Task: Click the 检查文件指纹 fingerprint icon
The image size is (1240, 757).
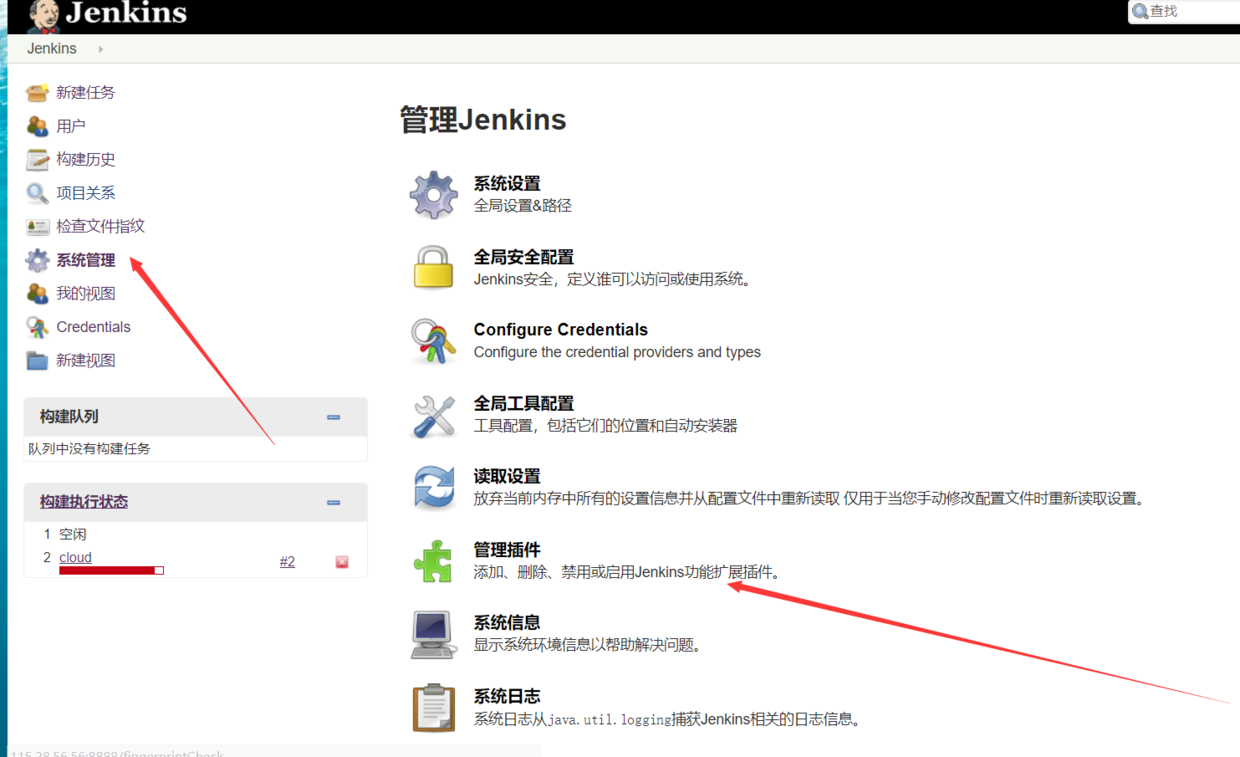Action: [x=37, y=227]
